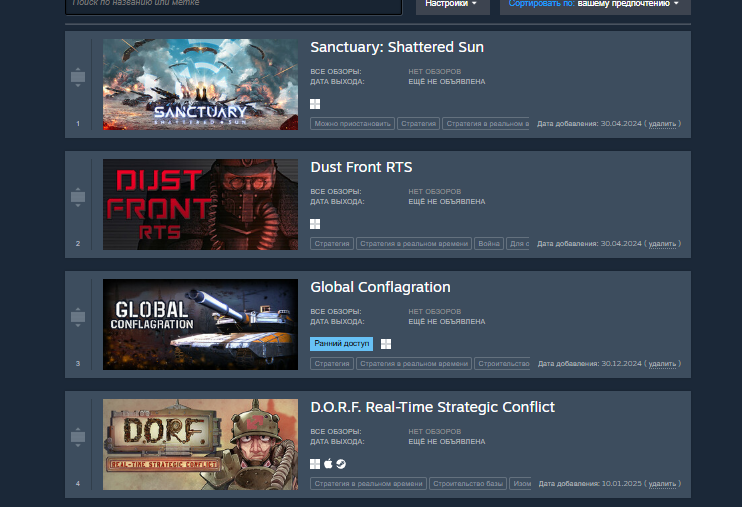The width and height of the screenshot is (742, 507).
Task: Open Dust Front RTS title link
Action: [361, 167]
